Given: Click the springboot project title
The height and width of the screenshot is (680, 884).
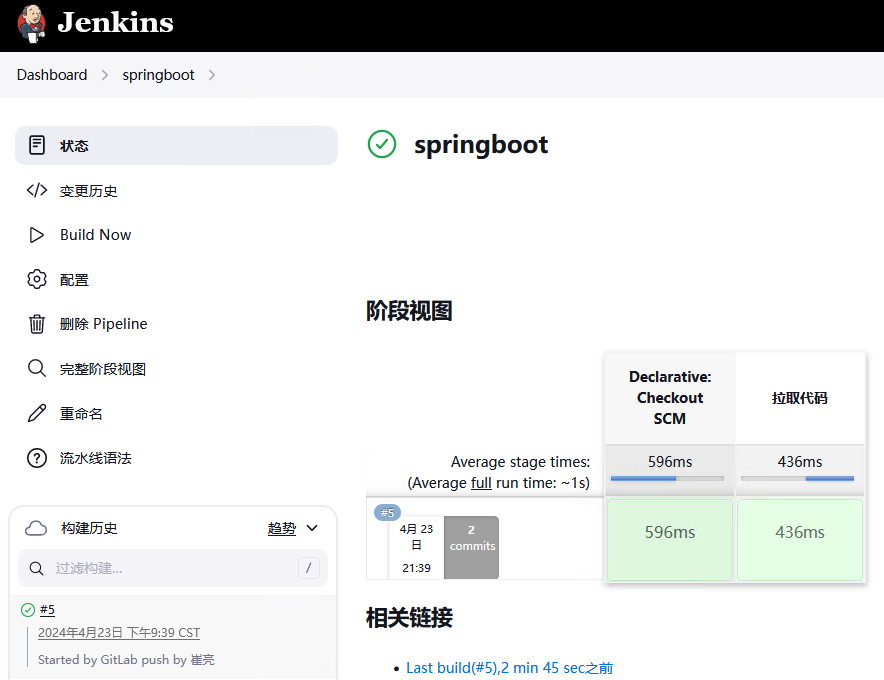Looking at the screenshot, I should click(x=481, y=145).
